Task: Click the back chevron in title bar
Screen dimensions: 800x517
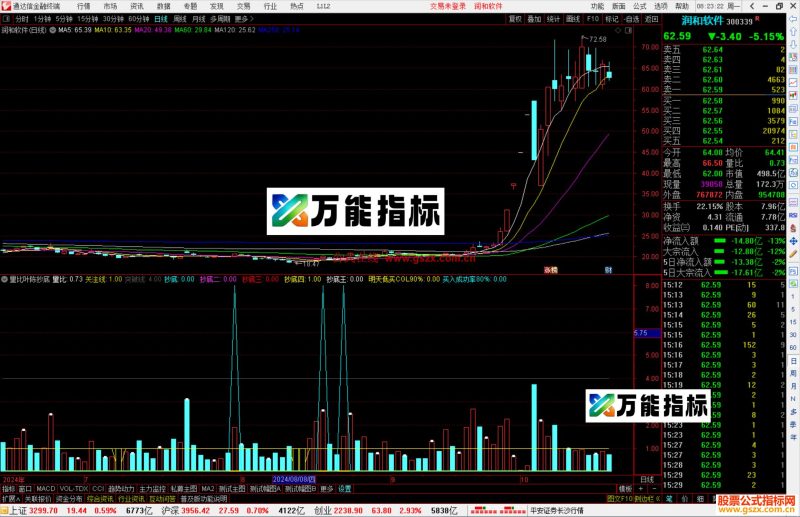Action: 752,6
